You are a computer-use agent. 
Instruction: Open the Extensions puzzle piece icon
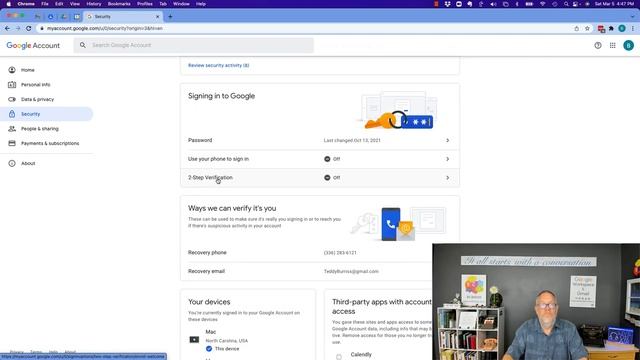(x=611, y=29)
